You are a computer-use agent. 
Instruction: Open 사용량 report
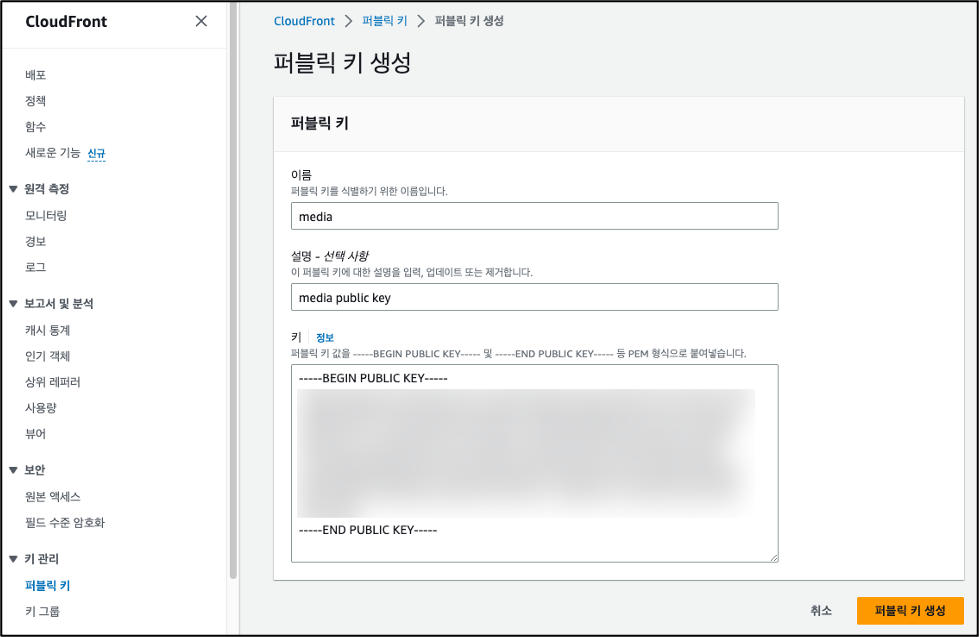pyautogui.click(x=41, y=408)
